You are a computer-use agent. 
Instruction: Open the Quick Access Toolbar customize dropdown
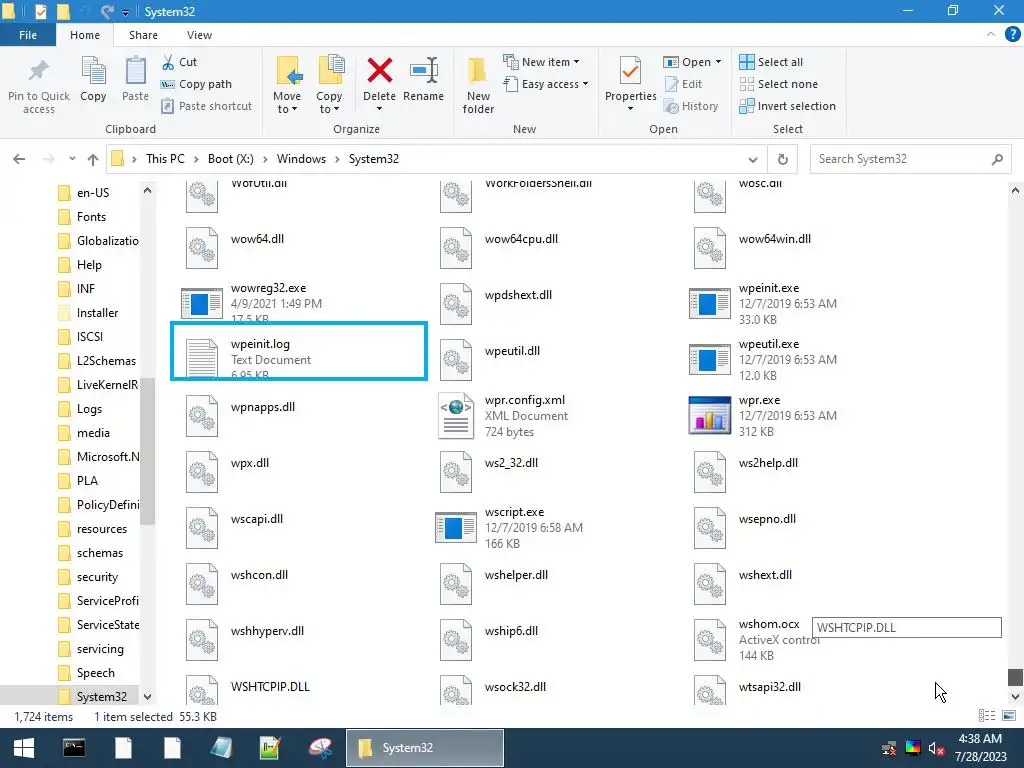125,12
